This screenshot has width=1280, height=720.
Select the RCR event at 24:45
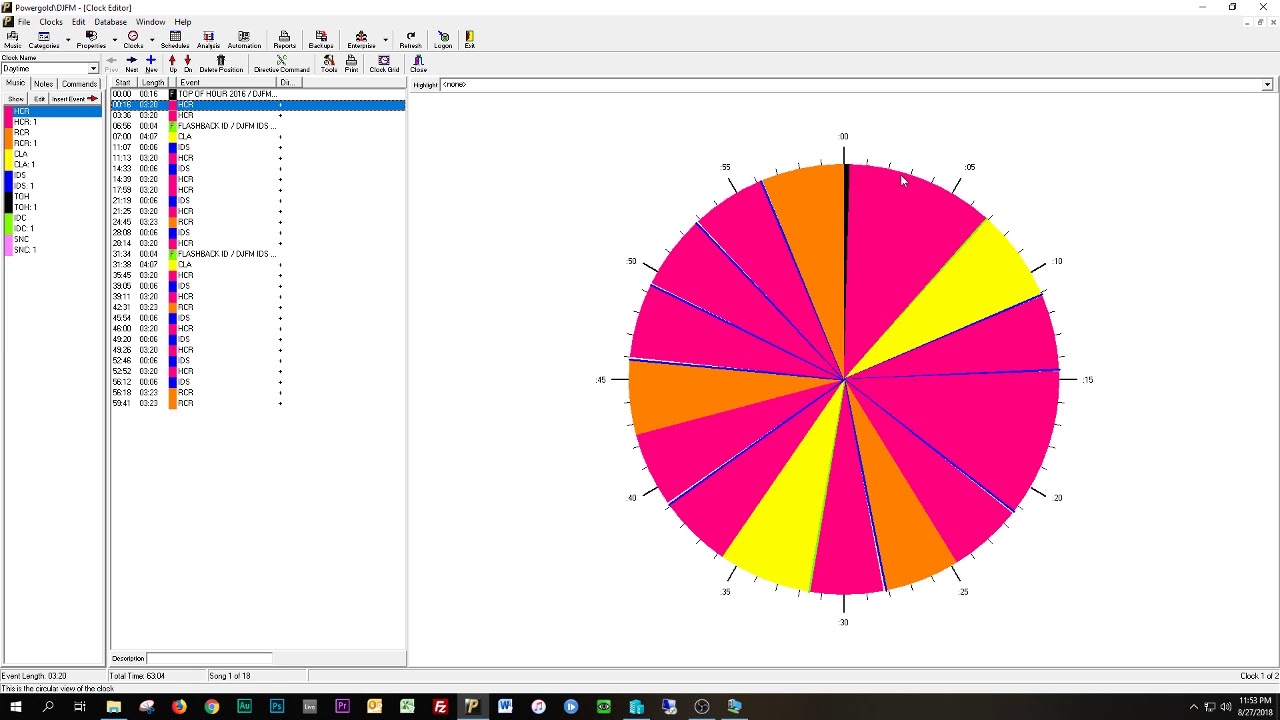(x=257, y=222)
